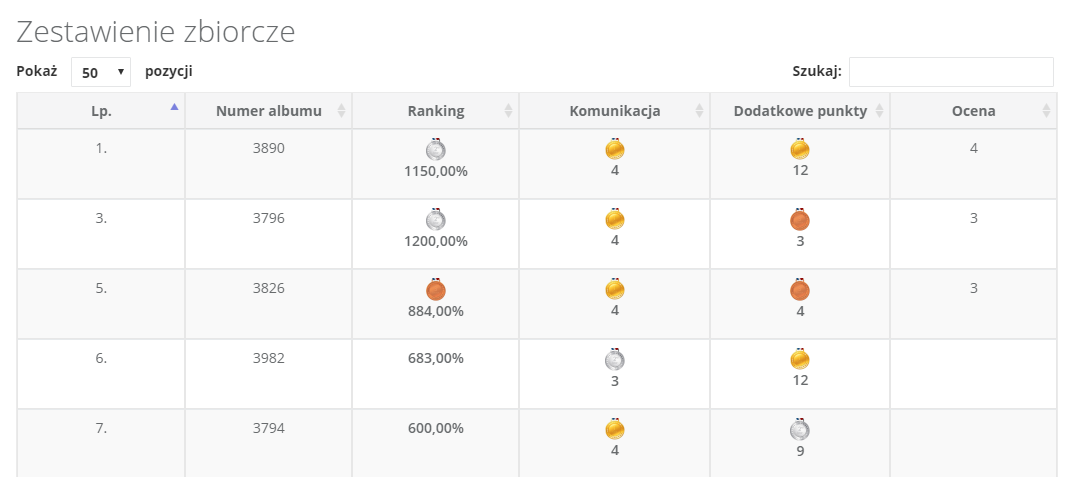Viewport: 1078px width, 477px height.
Task: Click the bronze medal icon above 884,00%
Action: (436, 289)
